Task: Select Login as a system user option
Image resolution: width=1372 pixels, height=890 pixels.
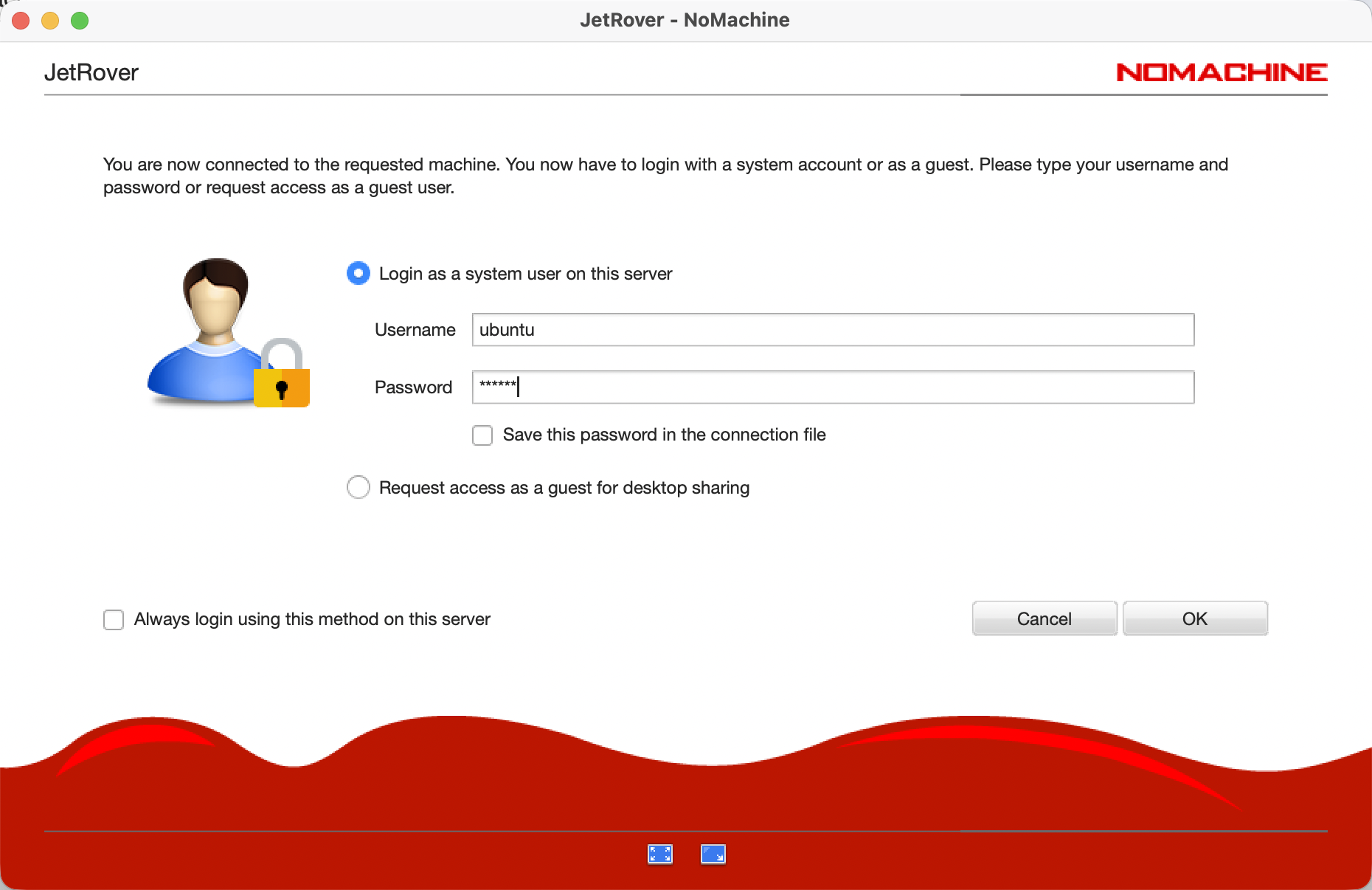Action: click(358, 274)
